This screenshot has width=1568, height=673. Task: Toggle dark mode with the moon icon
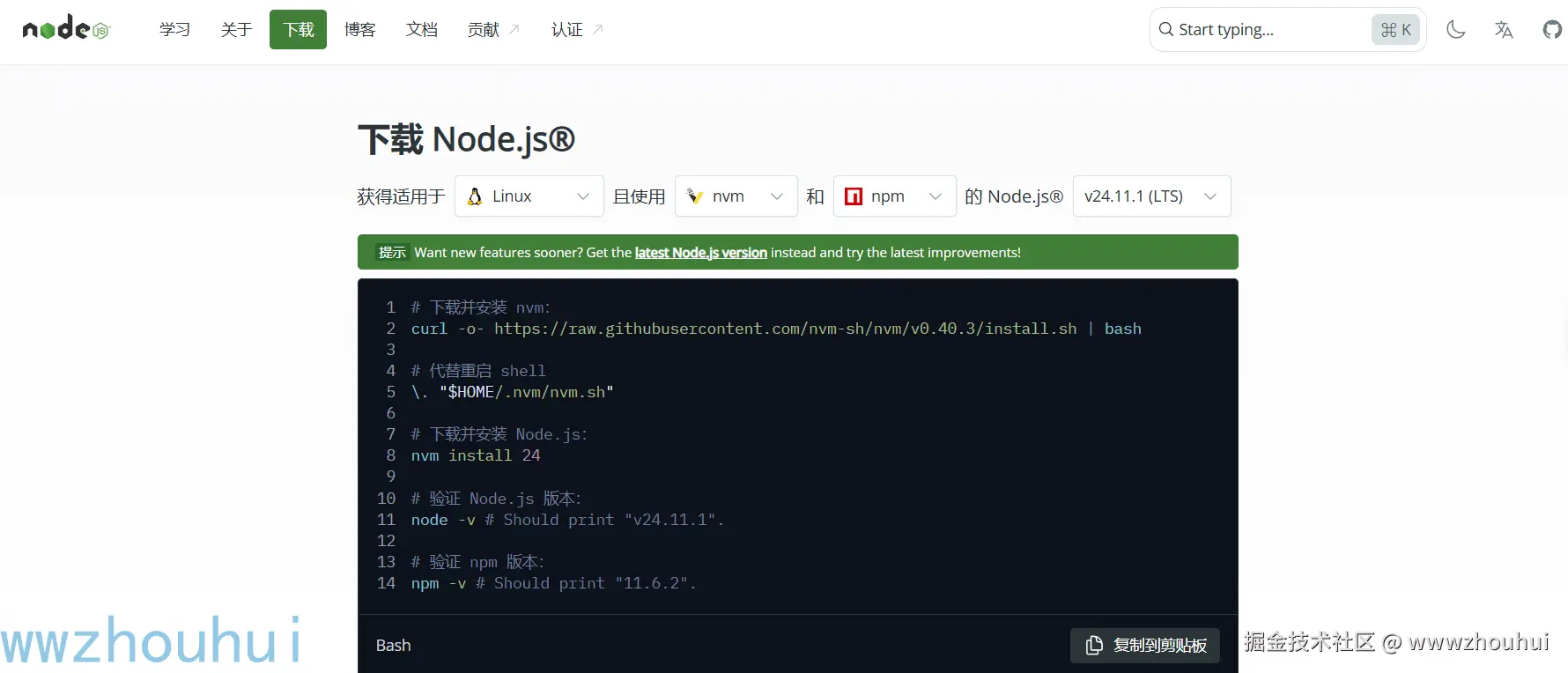(1456, 30)
